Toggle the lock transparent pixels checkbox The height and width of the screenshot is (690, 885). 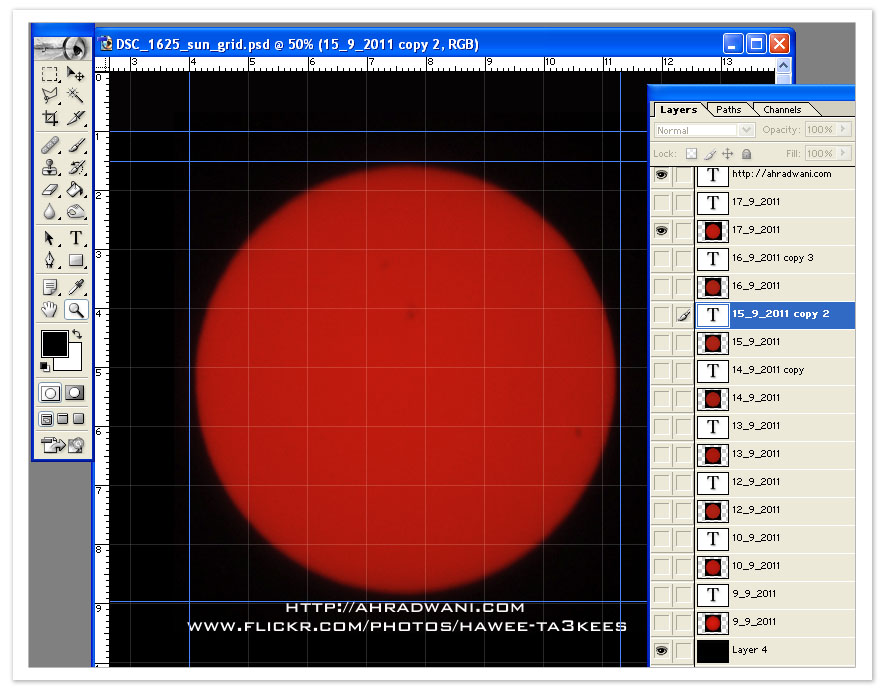pyautogui.click(x=691, y=154)
